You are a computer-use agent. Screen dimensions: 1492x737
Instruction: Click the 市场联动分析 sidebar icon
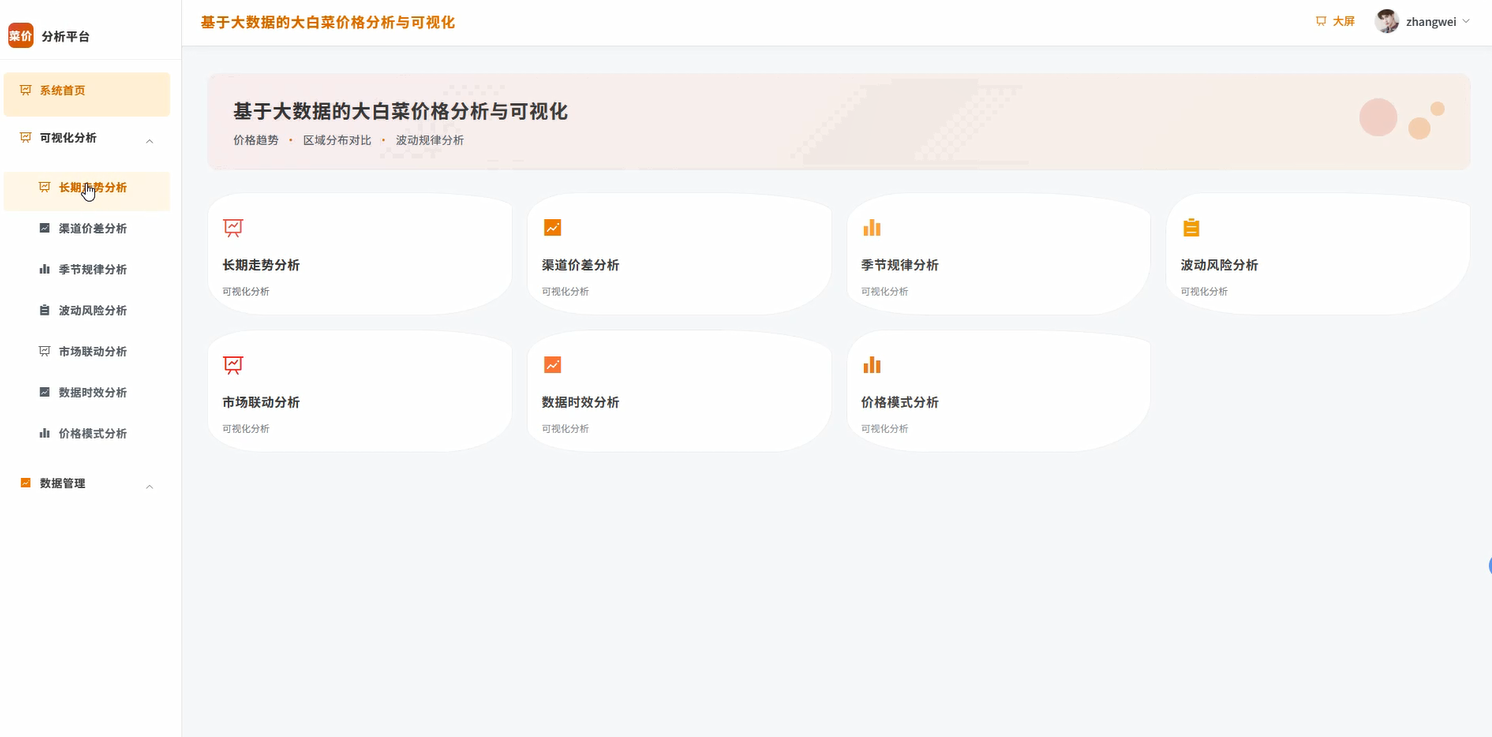coord(44,351)
